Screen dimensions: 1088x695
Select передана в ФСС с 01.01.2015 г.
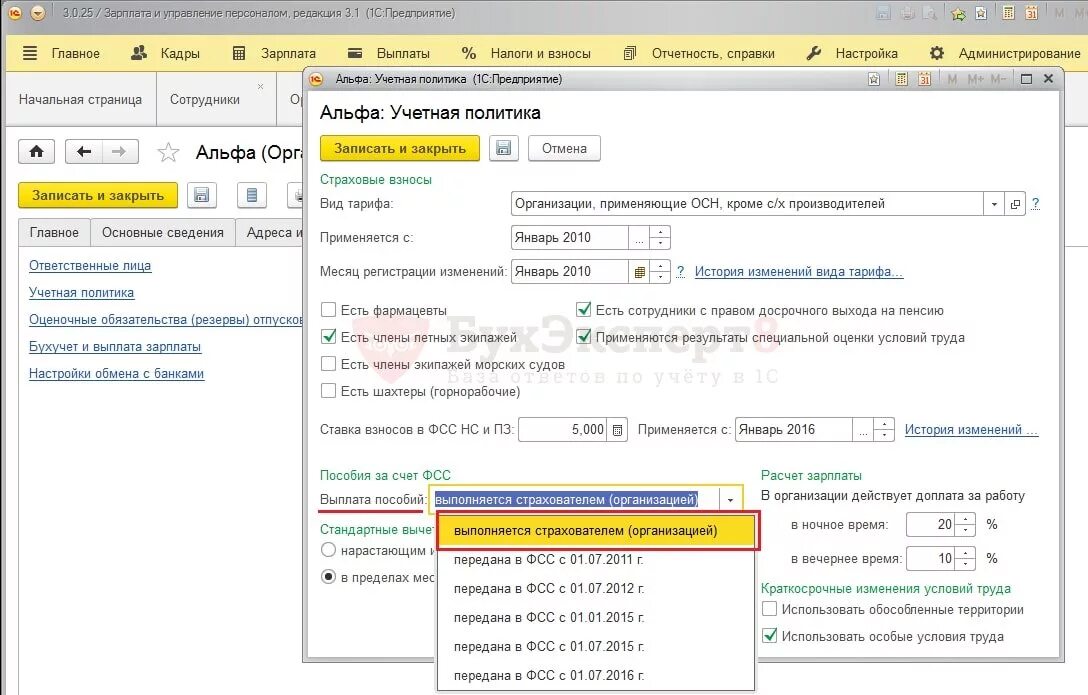click(x=595, y=617)
